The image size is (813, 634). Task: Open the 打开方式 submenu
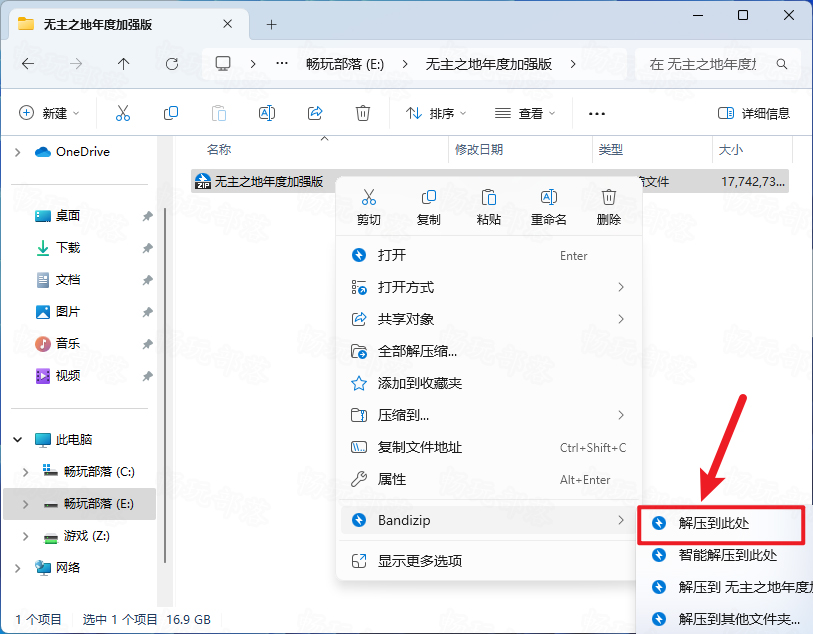click(x=489, y=287)
